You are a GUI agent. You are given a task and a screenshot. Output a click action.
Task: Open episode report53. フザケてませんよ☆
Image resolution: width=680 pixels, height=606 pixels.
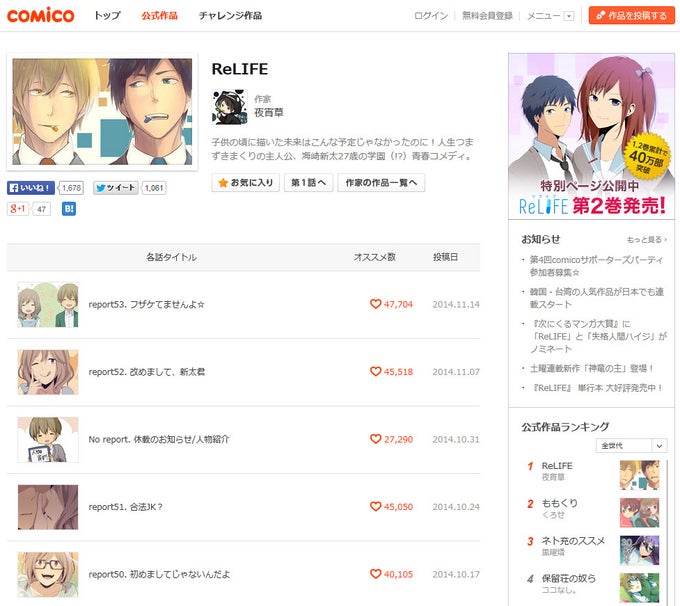147,305
